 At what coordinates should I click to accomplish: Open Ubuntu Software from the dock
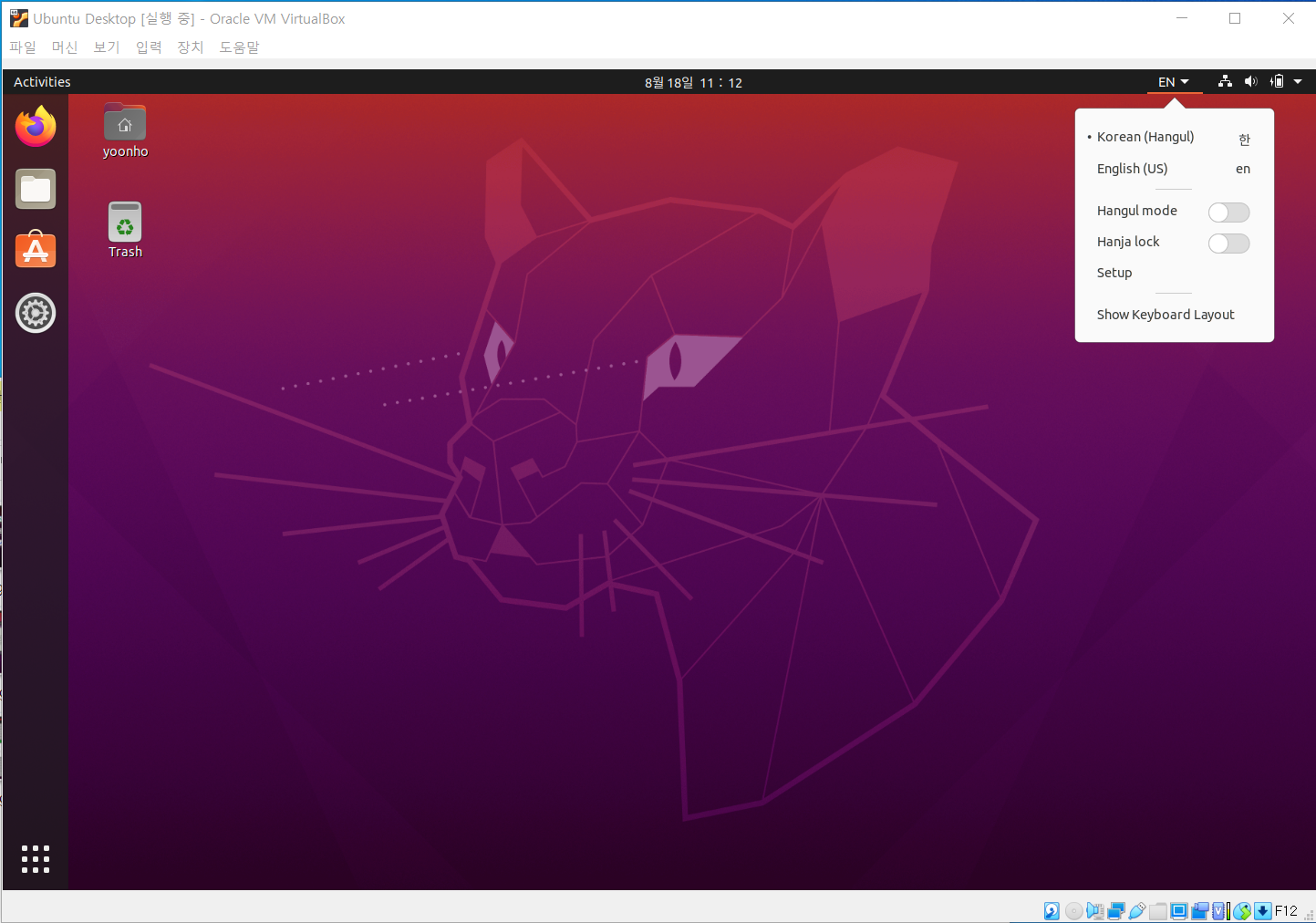coord(36,250)
